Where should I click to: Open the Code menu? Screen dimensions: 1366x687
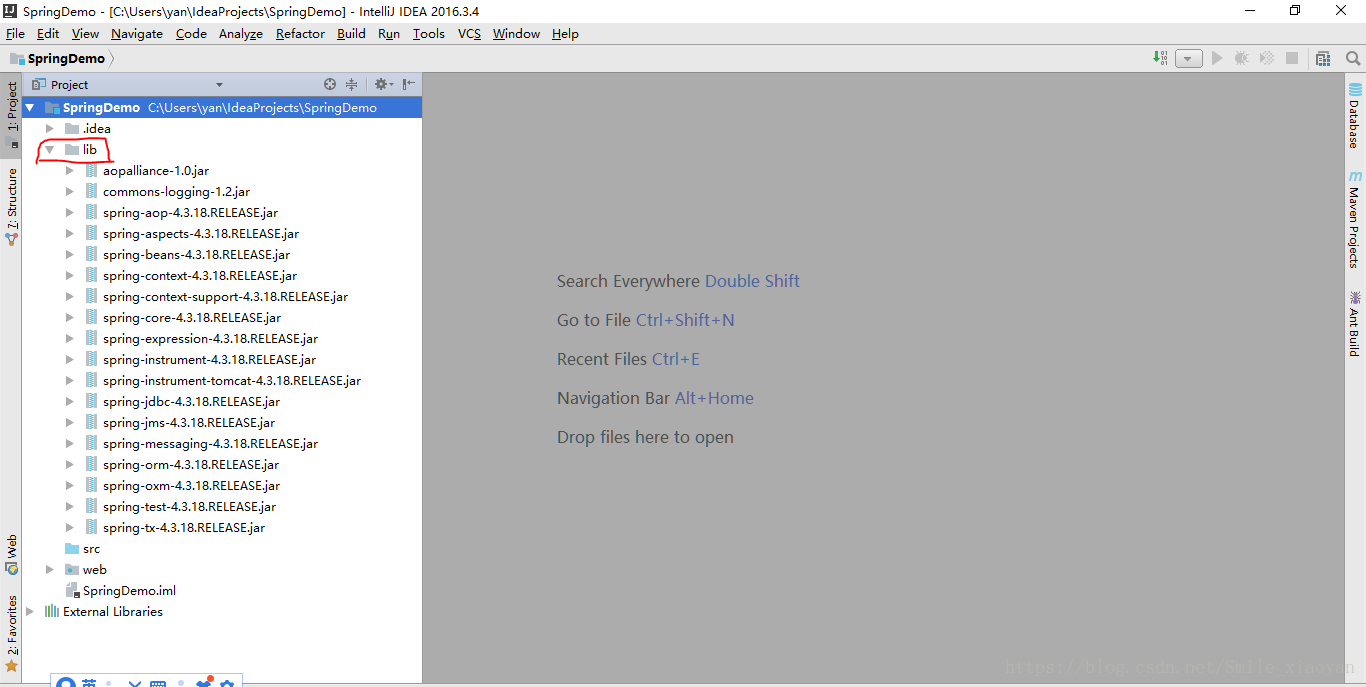point(191,33)
